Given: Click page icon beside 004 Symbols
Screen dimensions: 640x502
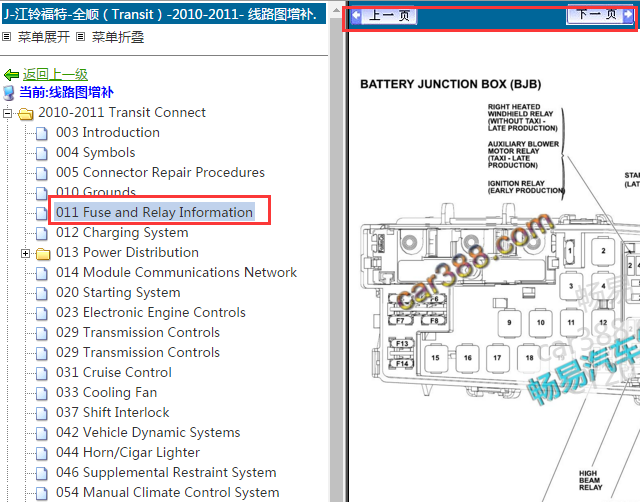Looking at the screenshot, I should pyautogui.click(x=41, y=153).
